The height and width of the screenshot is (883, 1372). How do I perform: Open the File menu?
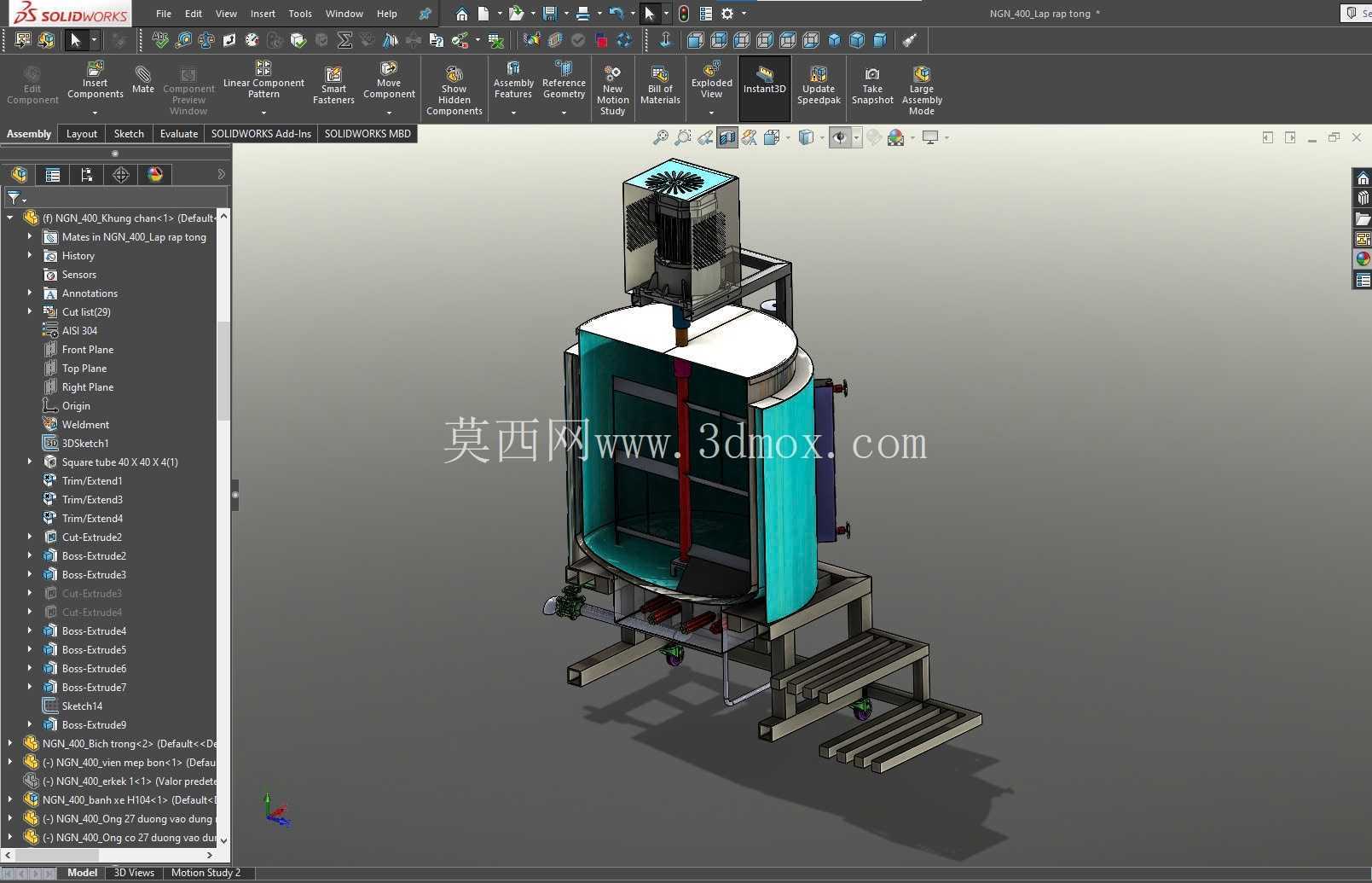coord(164,14)
